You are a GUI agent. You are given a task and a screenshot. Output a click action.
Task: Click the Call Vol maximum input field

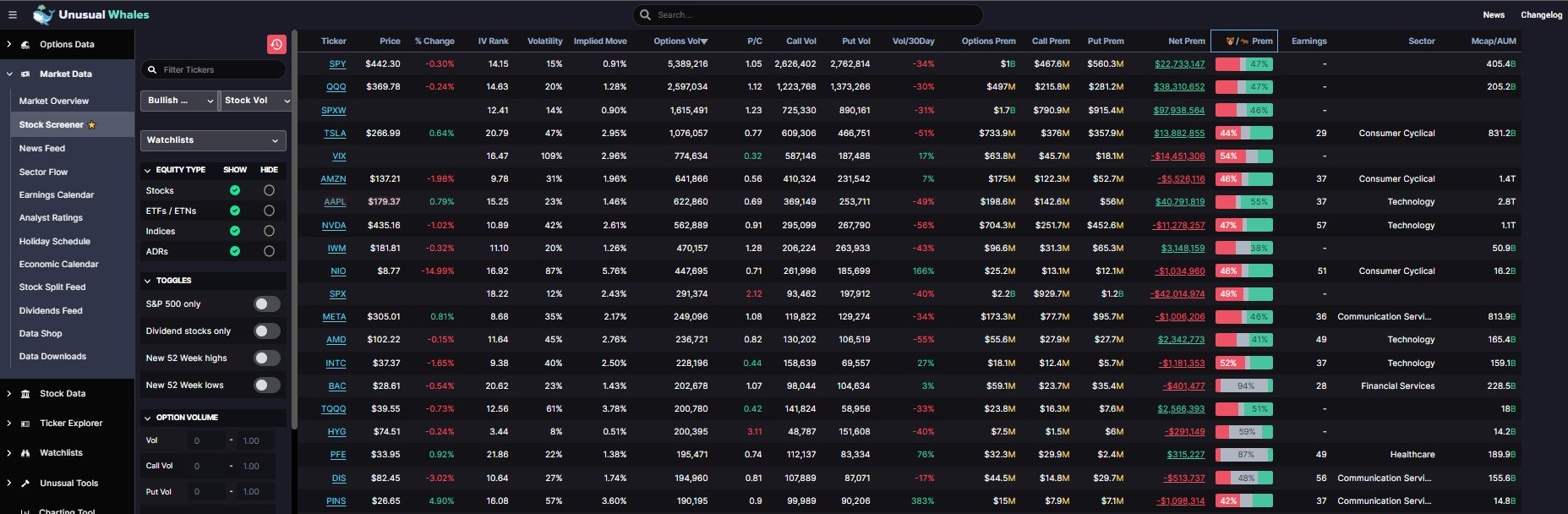[256, 467]
